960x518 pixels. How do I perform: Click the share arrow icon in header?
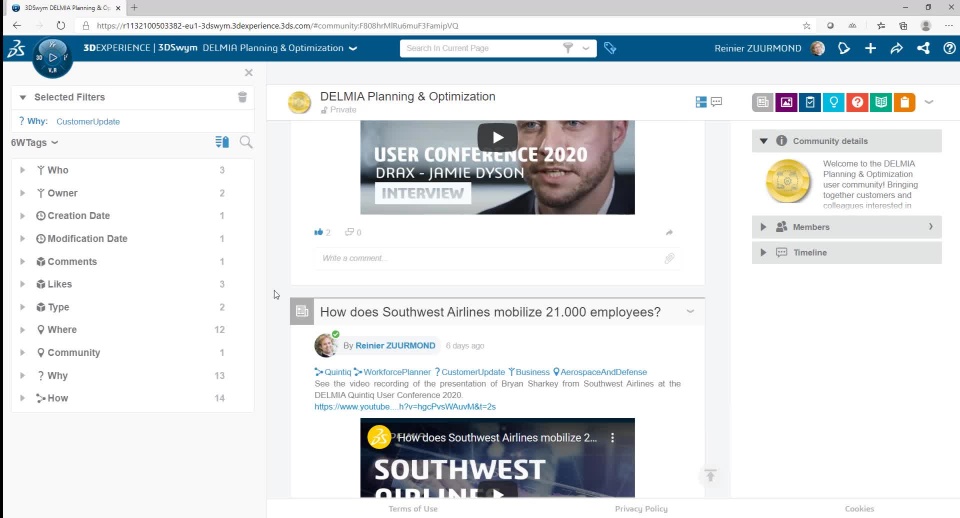pyautogui.click(x=896, y=48)
